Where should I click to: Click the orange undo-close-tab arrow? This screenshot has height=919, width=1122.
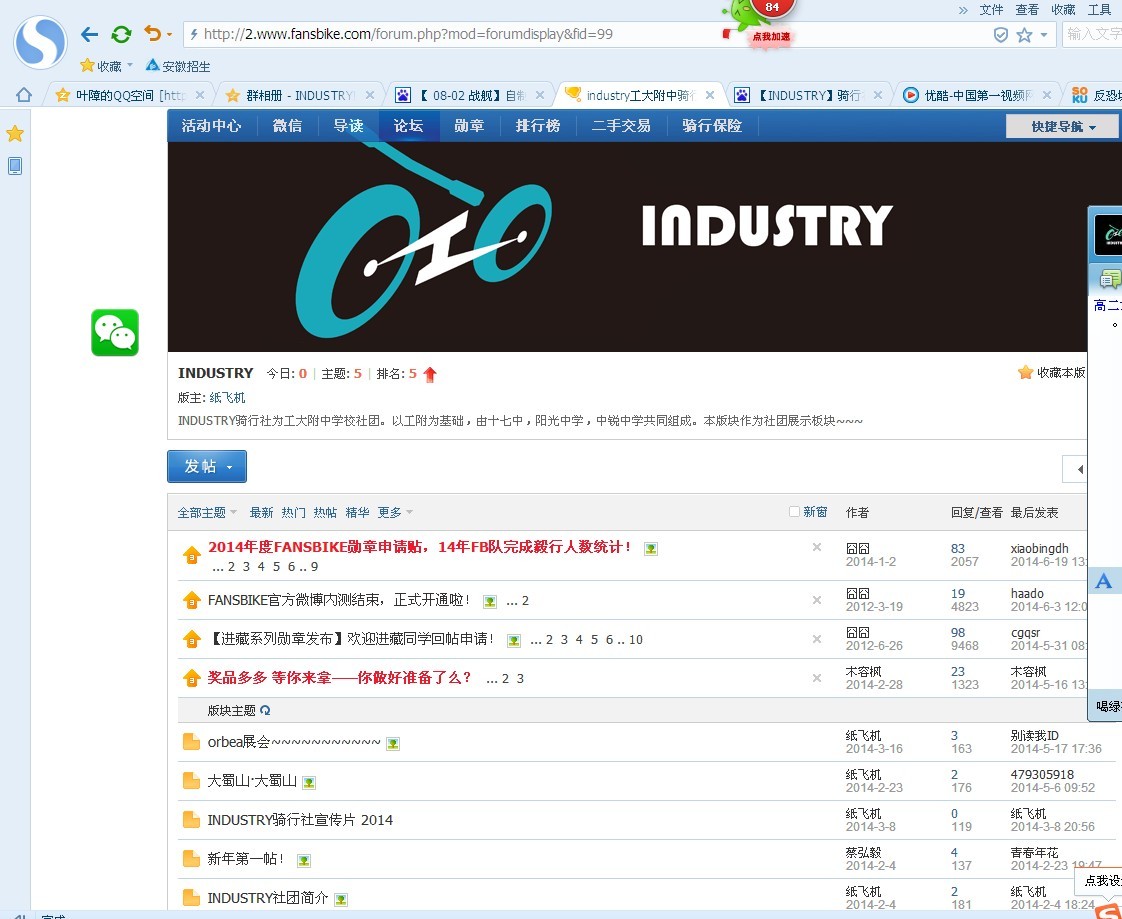[152, 33]
